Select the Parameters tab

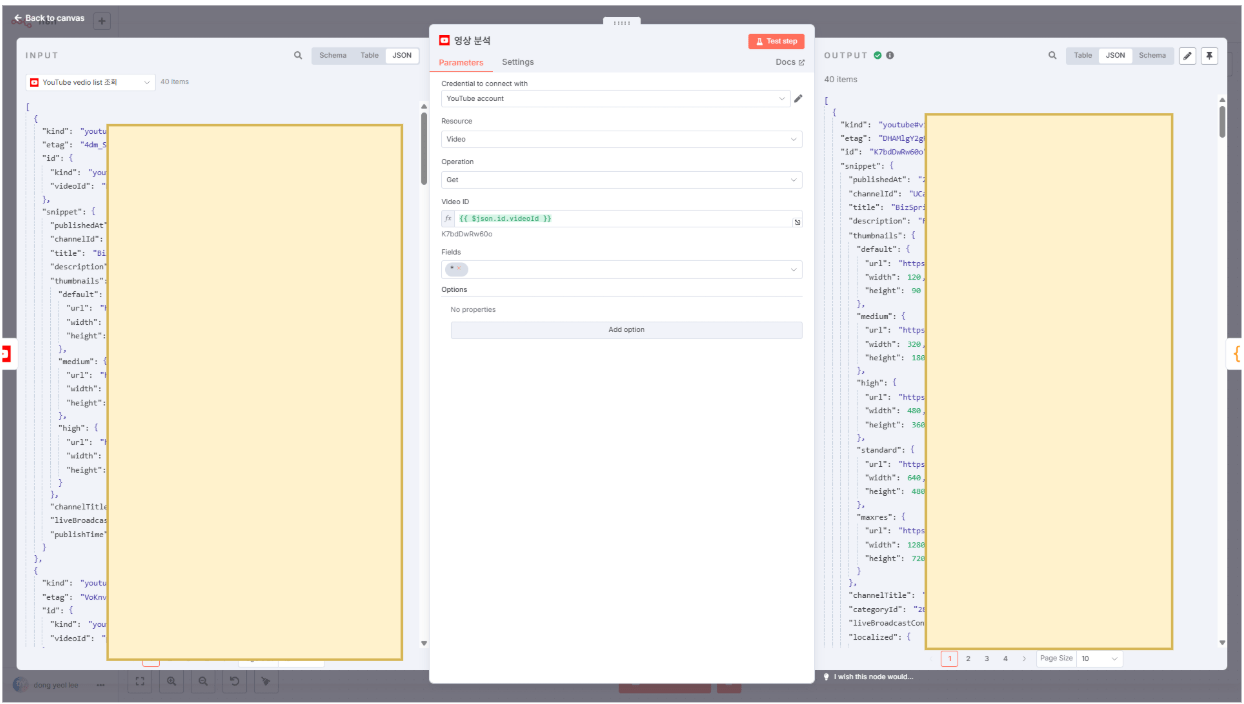tap(461, 62)
